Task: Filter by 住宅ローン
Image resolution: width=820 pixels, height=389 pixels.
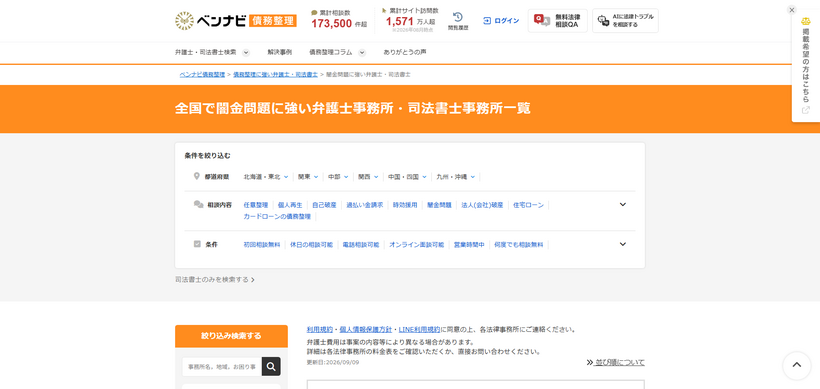Action: pos(529,205)
